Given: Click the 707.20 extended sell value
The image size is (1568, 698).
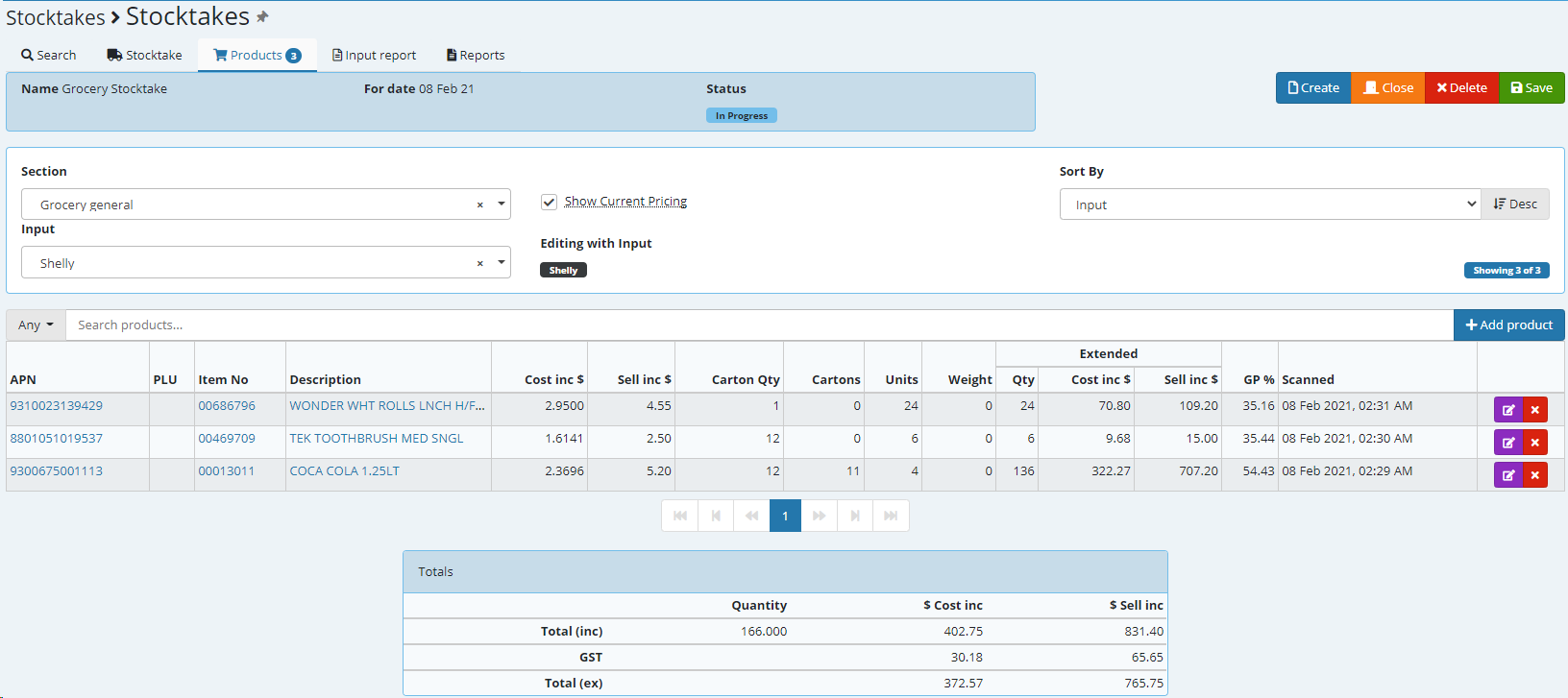Looking at the screenshot, I should coord(1198,470).
